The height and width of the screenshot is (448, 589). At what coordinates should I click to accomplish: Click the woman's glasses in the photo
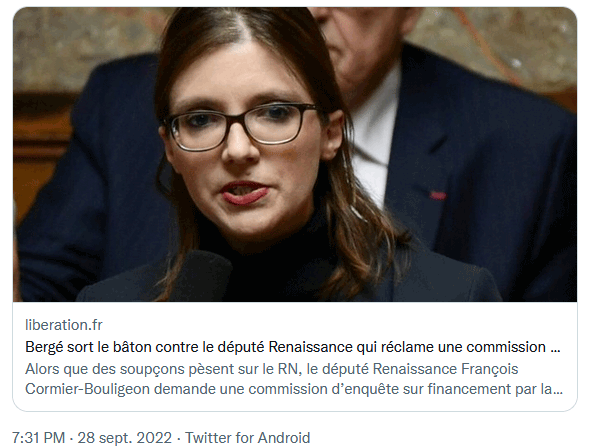coord(240,126)
